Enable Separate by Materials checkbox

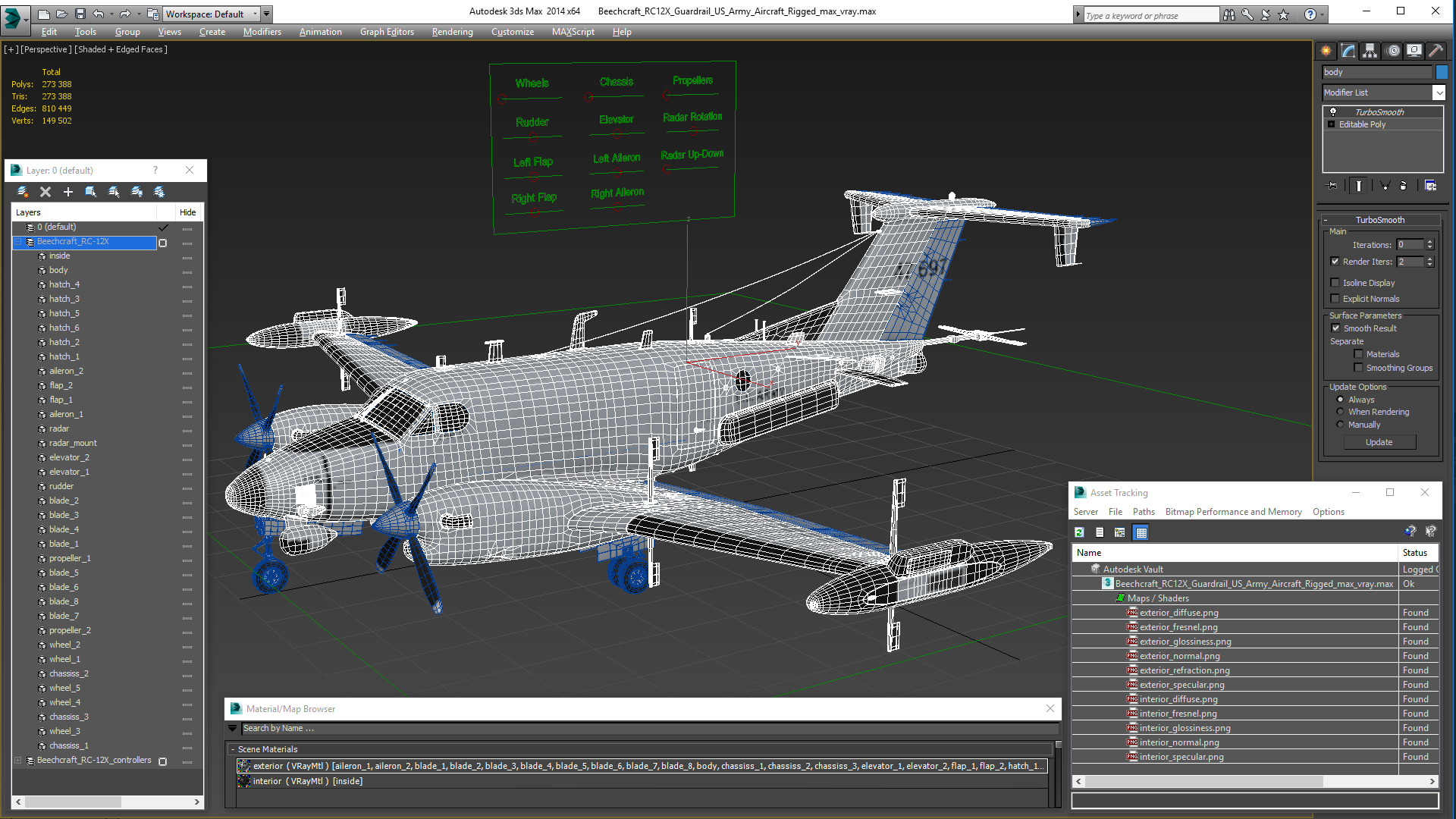1358,354
